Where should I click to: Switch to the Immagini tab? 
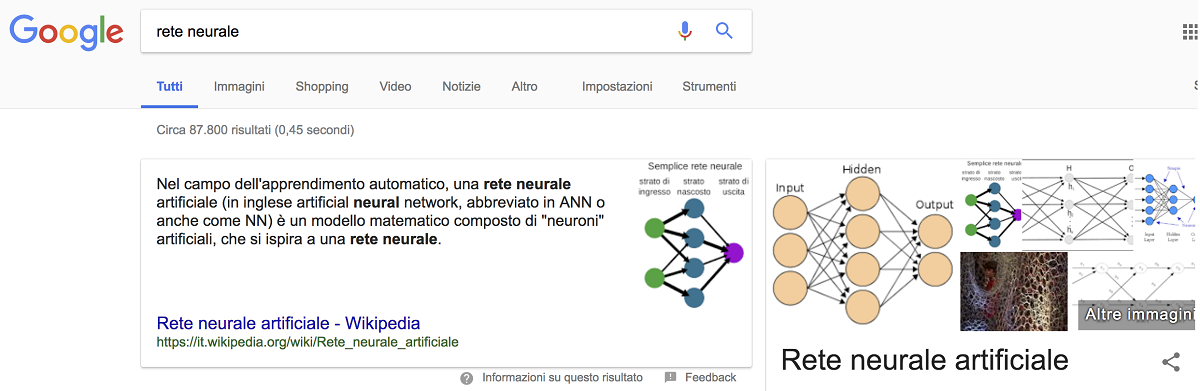pyautogui.click(x=239, y=87)
